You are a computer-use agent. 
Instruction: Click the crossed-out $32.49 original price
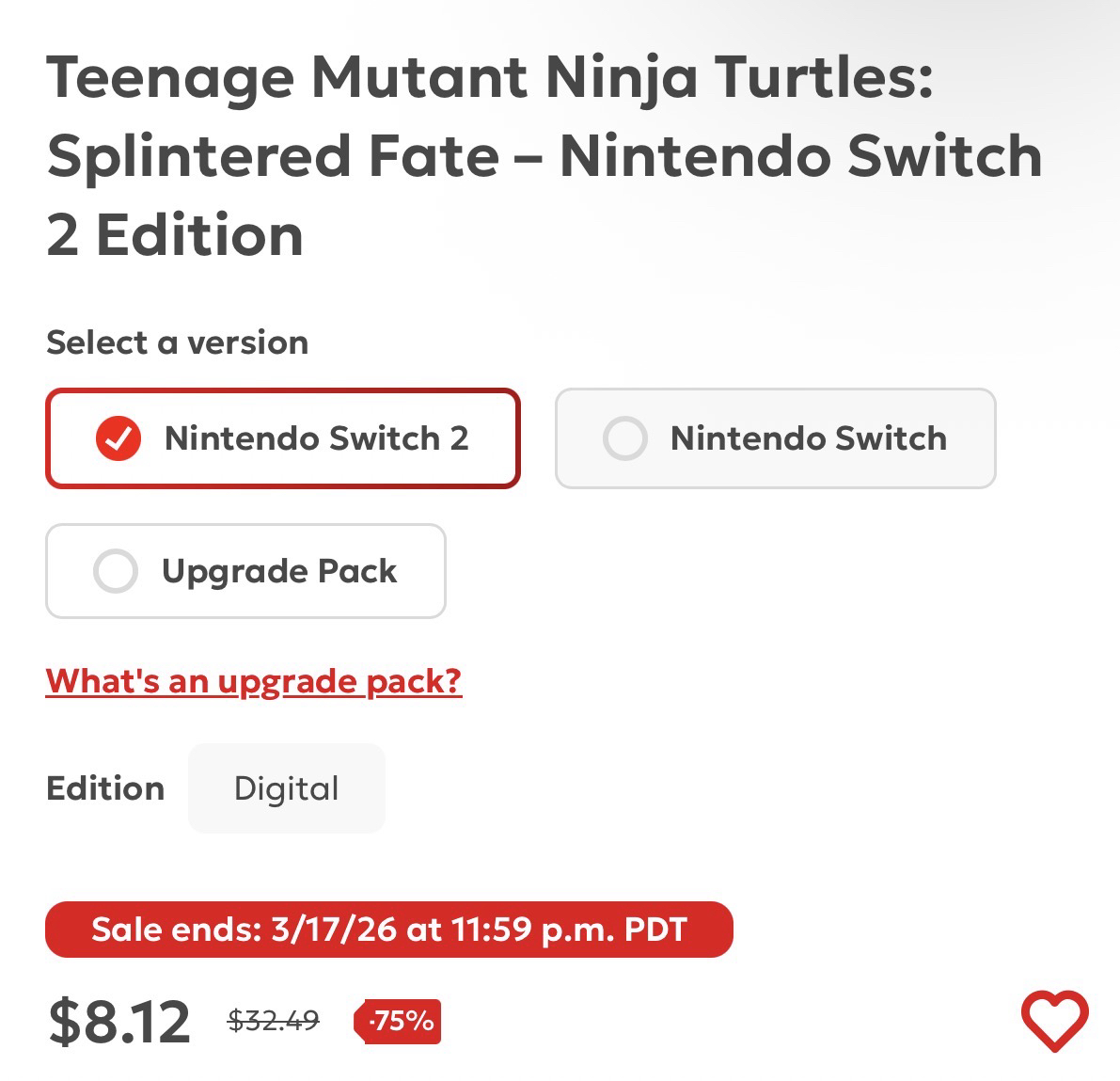coord(274,1019)
